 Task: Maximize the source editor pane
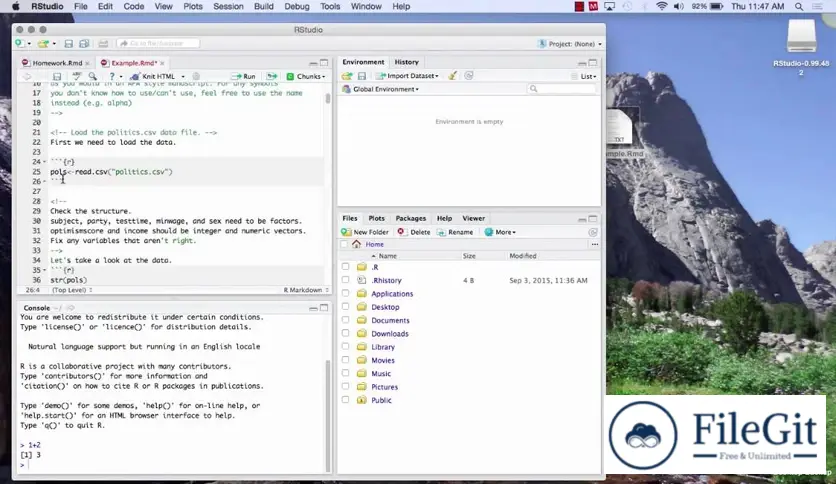click(324, 63)
